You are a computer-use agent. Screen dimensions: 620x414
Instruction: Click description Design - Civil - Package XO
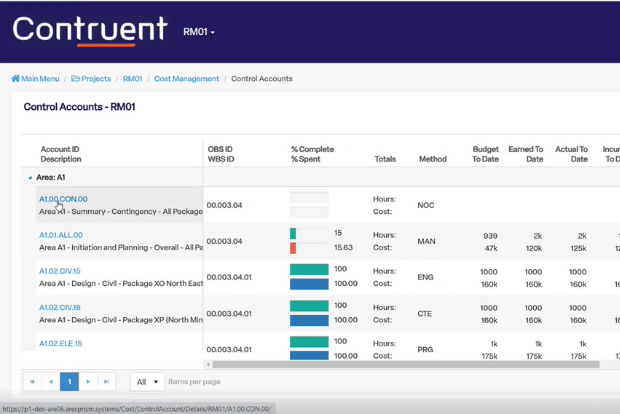(121, 284)
